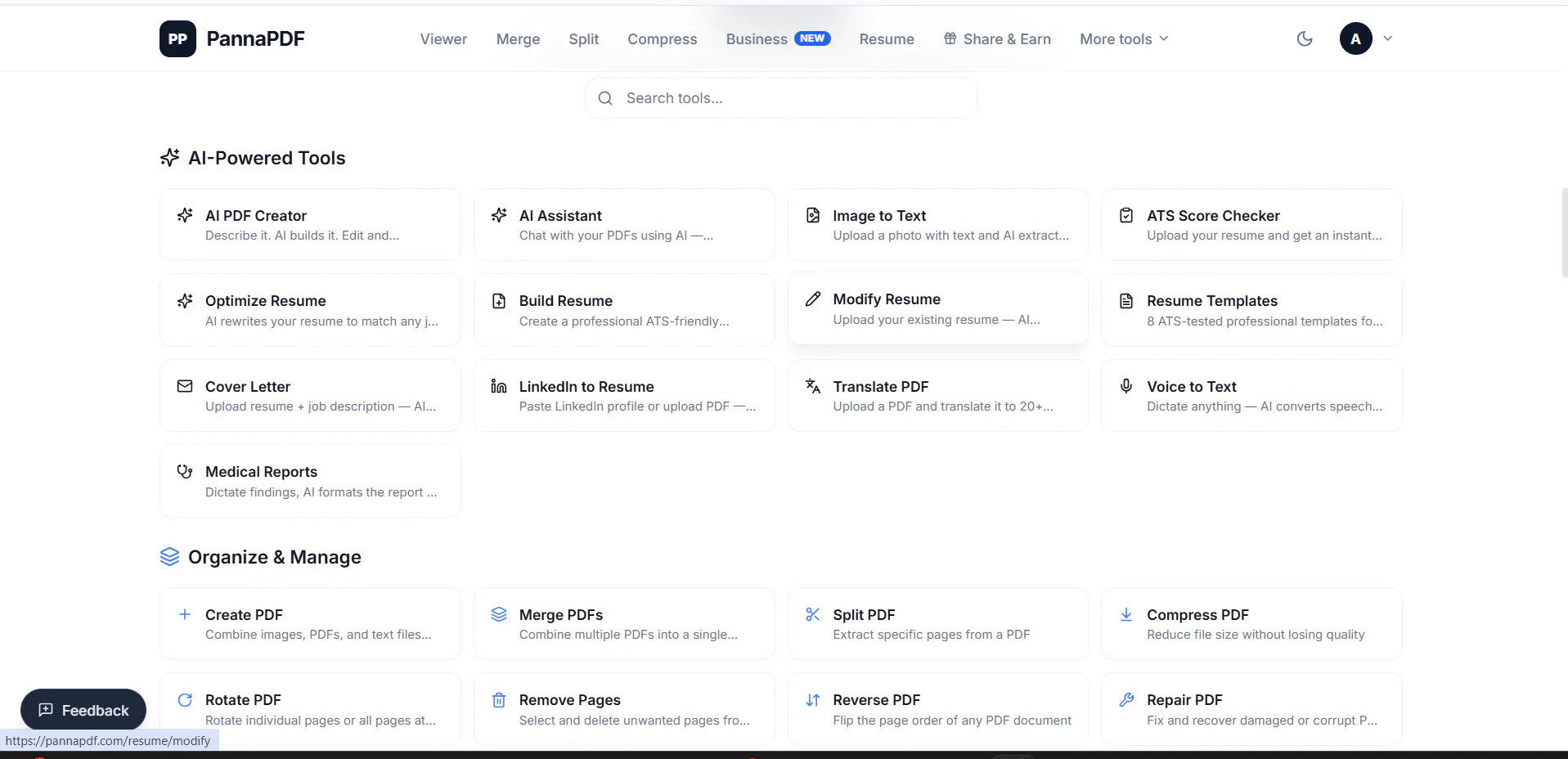
Task: Click the Medical Reports title text
Action: [x=261, y=472]
